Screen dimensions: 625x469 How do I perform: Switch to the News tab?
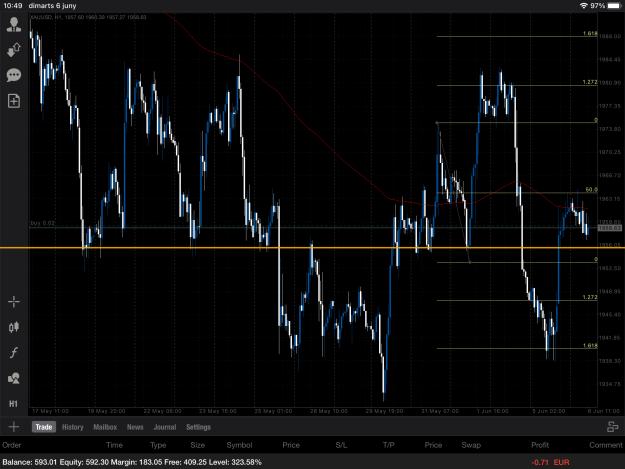tap(135, 427)
